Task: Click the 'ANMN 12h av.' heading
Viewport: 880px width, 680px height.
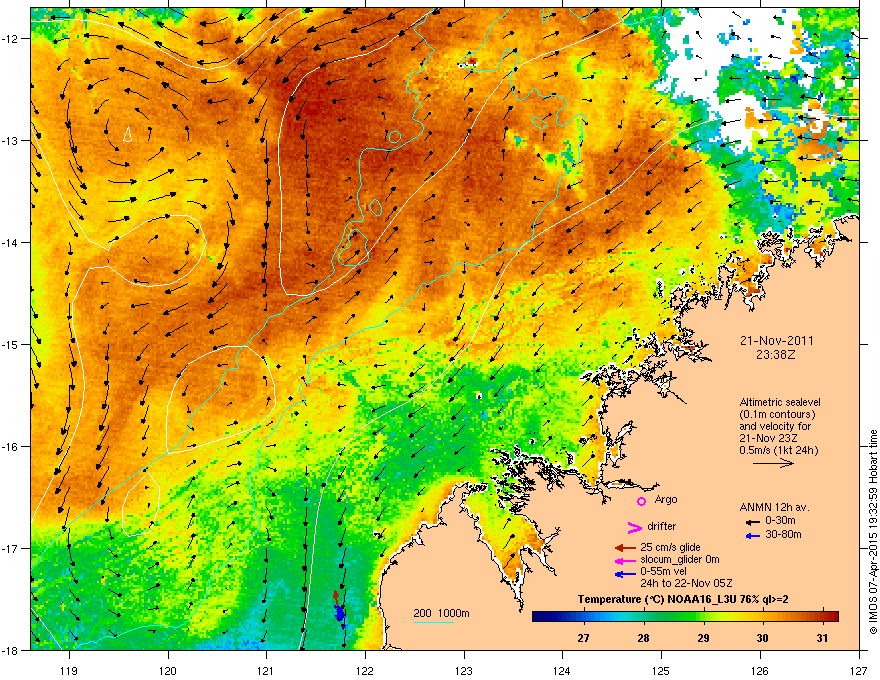Action: [774, 507]
